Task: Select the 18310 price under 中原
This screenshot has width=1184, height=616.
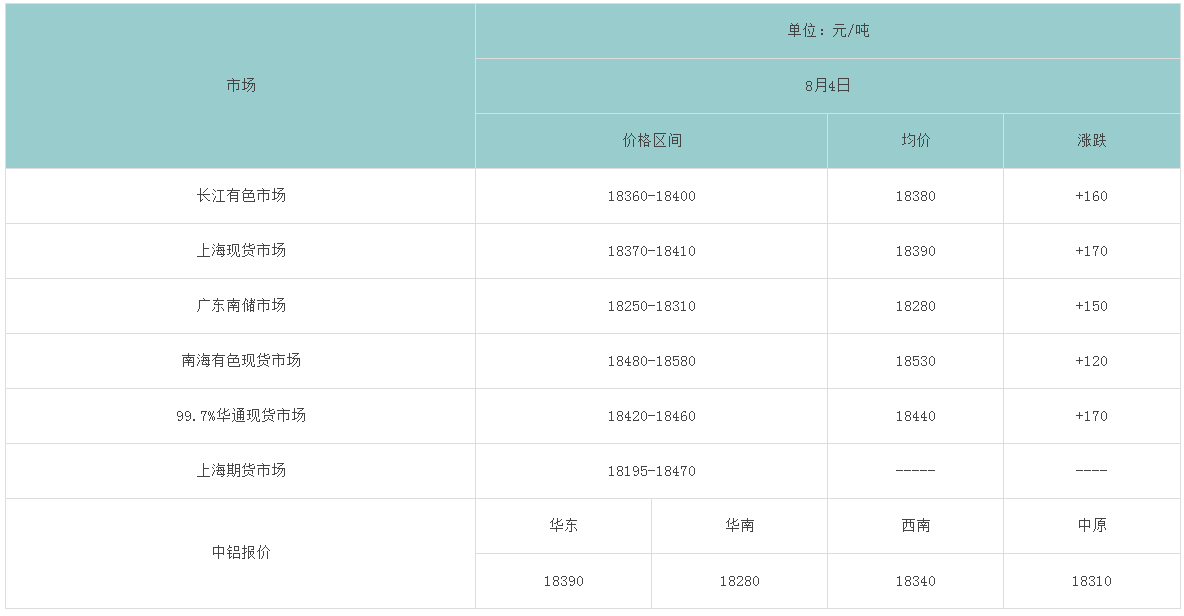Action: 1091,581
